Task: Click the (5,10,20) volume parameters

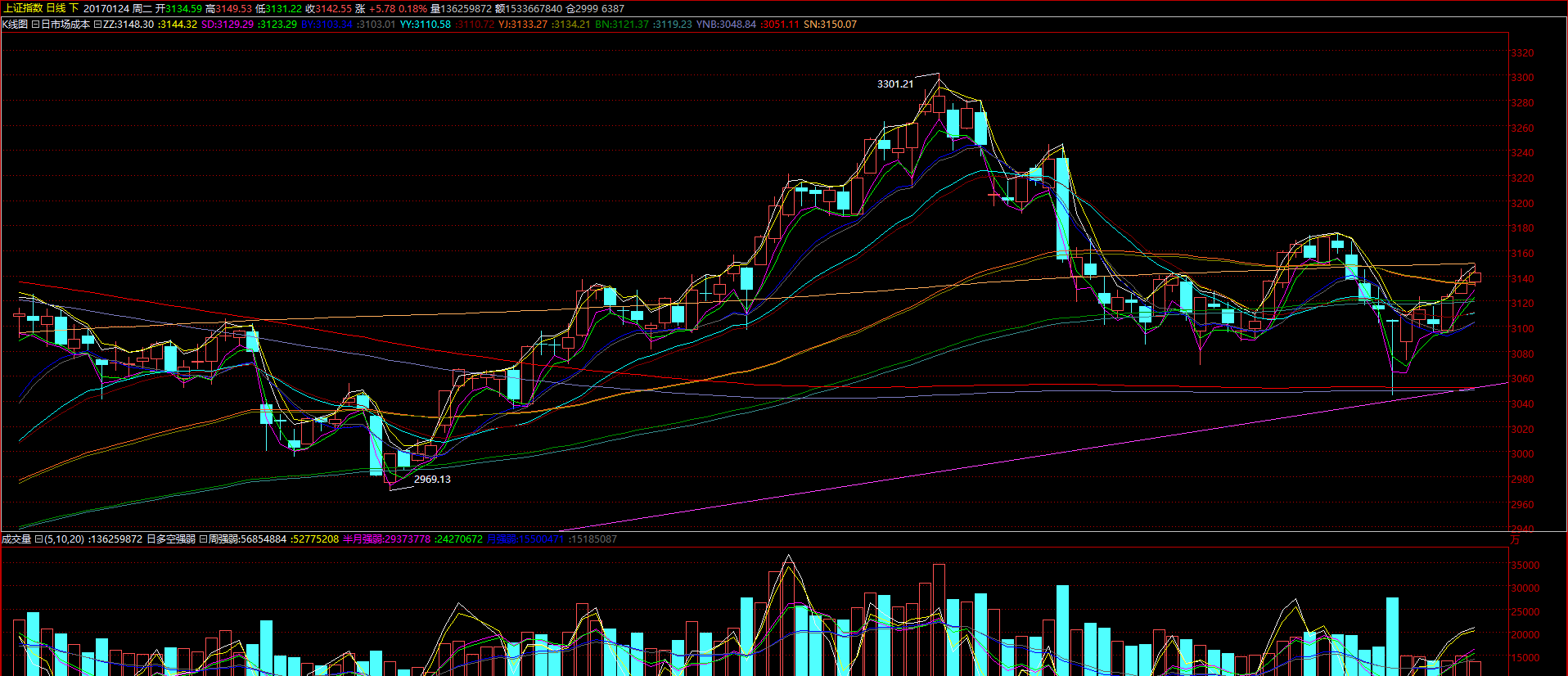Action: [x=64, y=539]
